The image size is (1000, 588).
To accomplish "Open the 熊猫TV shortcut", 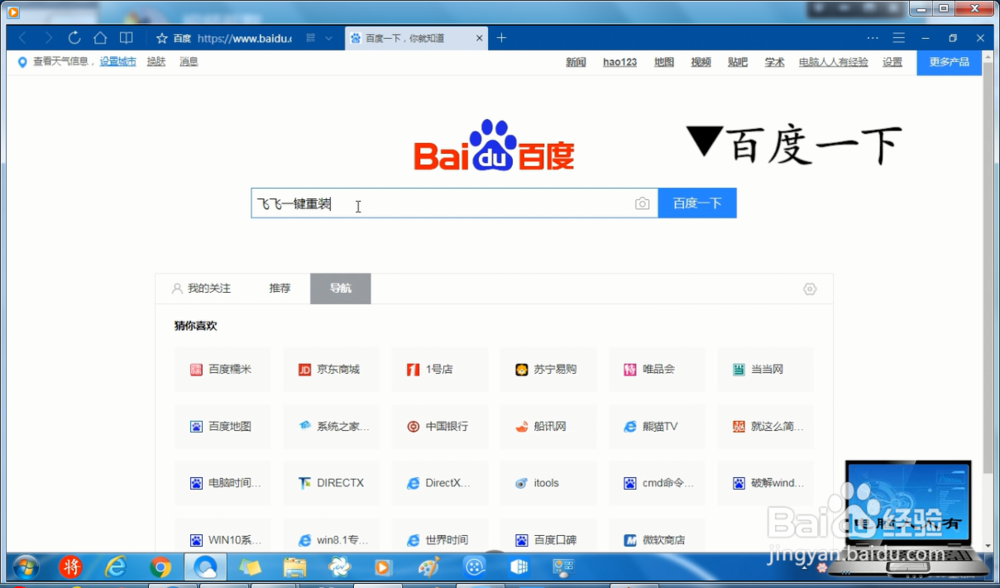I will 657,426.
